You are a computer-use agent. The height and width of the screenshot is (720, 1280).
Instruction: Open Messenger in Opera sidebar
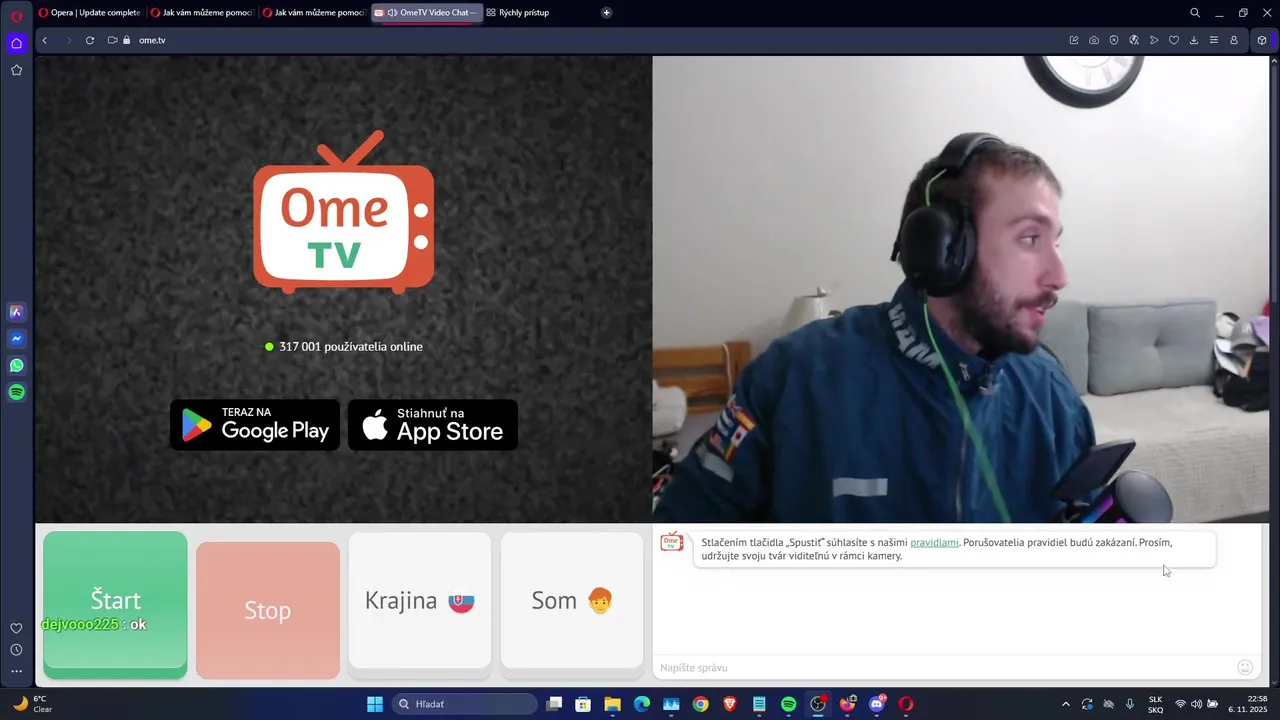tap(16, 339)
